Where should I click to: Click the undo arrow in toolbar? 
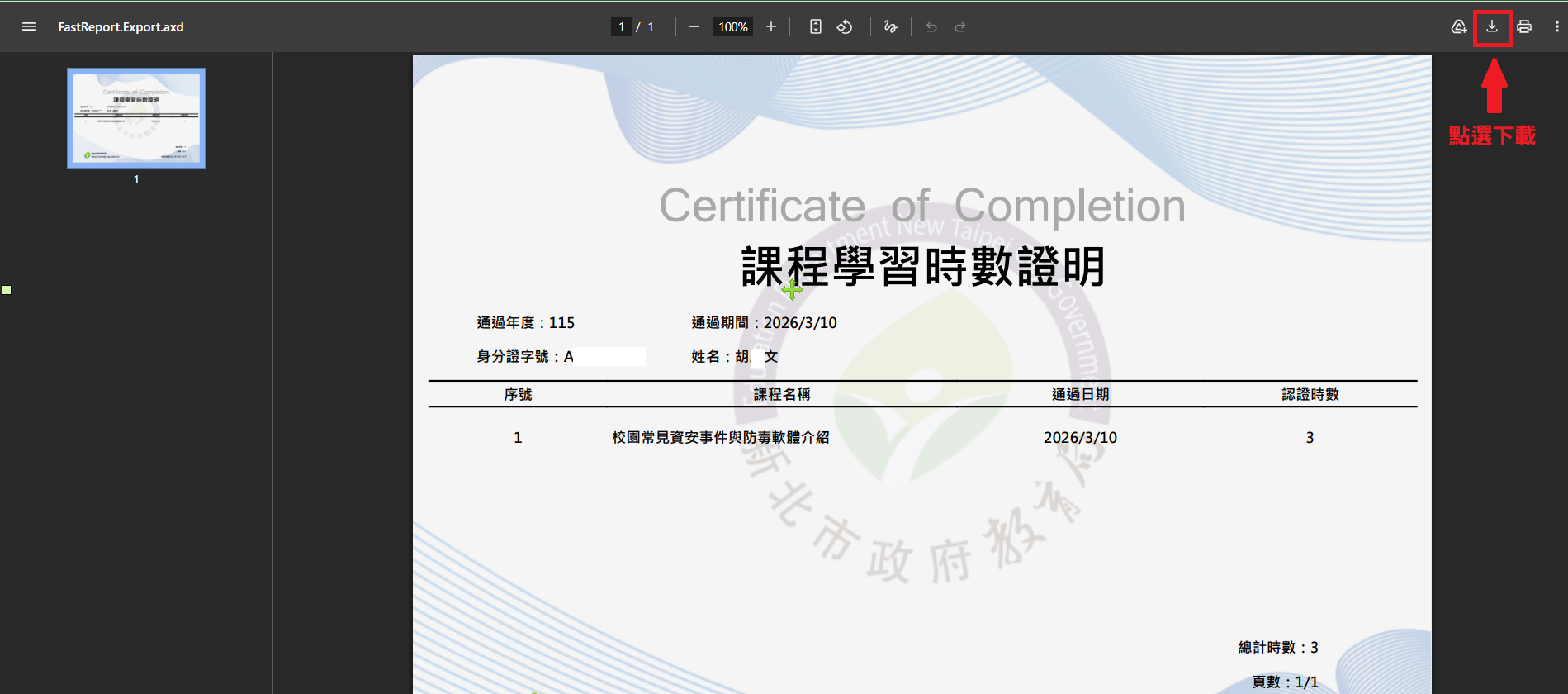click(931, 27)
